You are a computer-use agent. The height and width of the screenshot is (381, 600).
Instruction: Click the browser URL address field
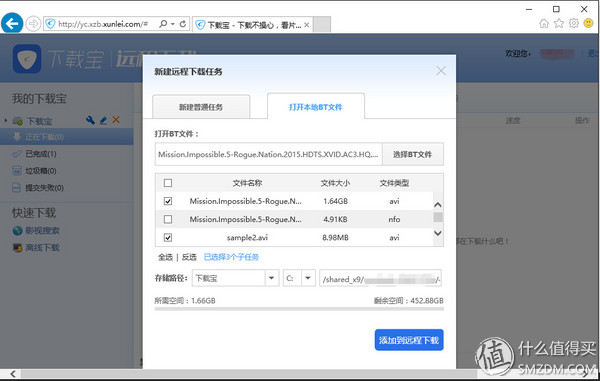pos(103,24)
